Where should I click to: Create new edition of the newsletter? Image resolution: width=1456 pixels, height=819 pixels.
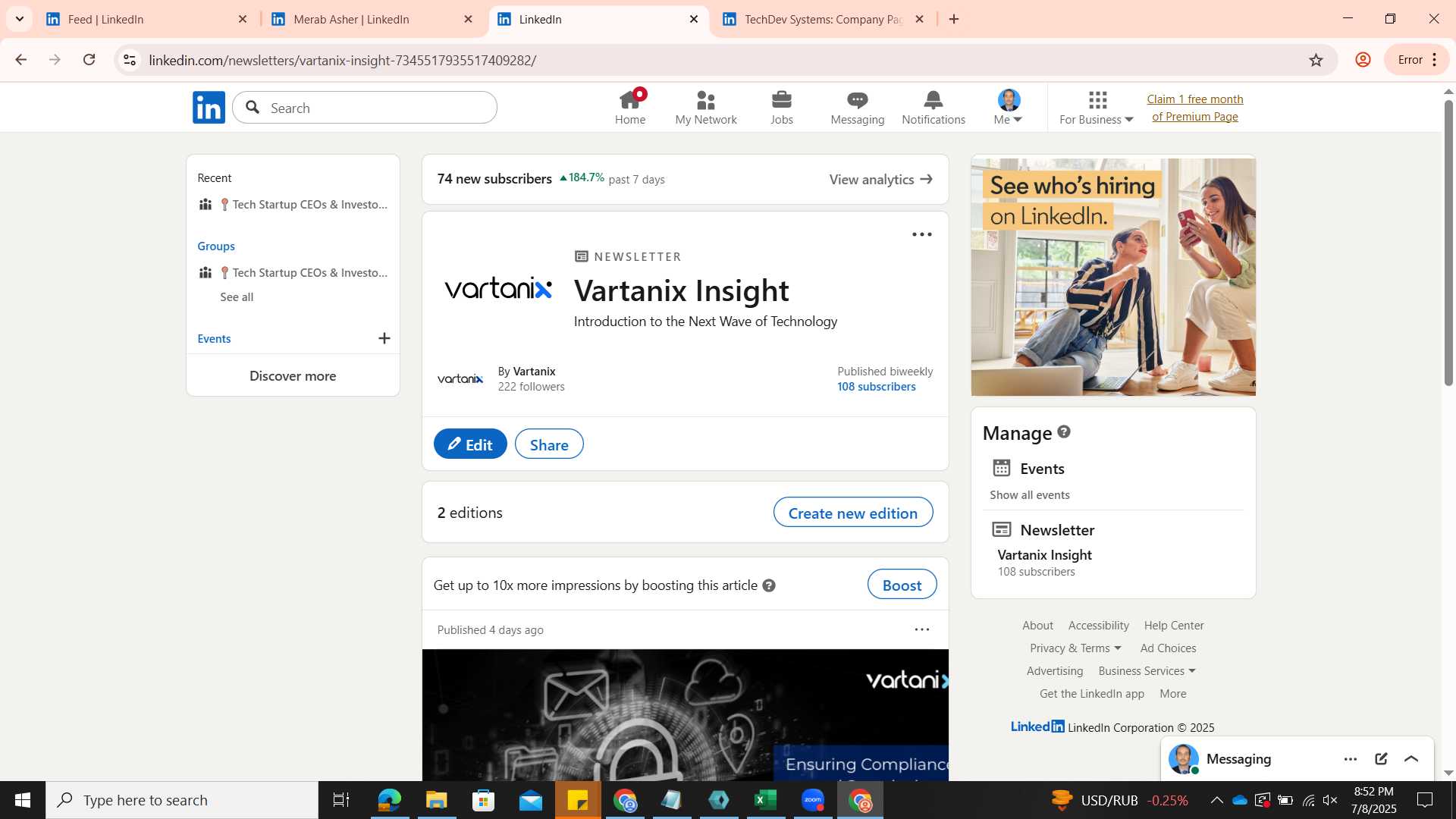pos(853,513)
